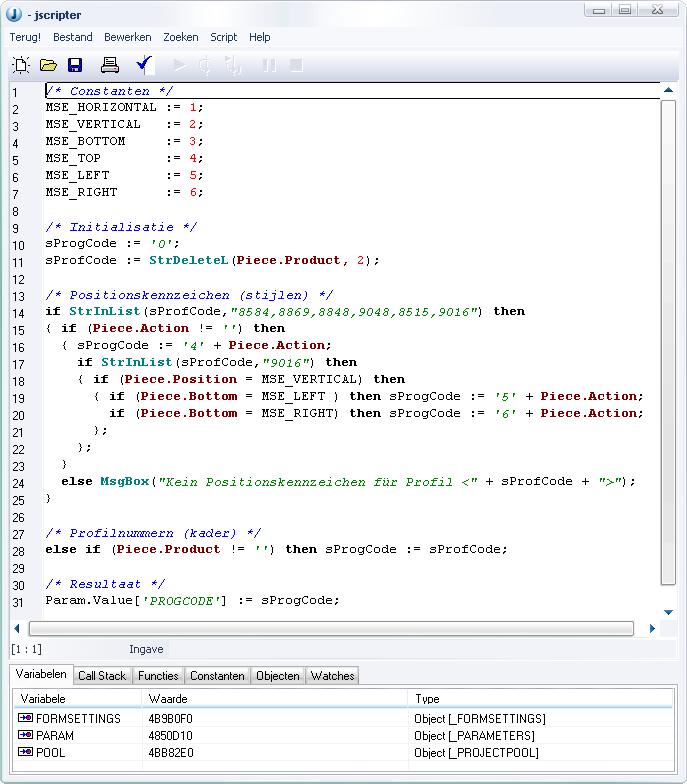Open a script file with the folder icon

48,65
